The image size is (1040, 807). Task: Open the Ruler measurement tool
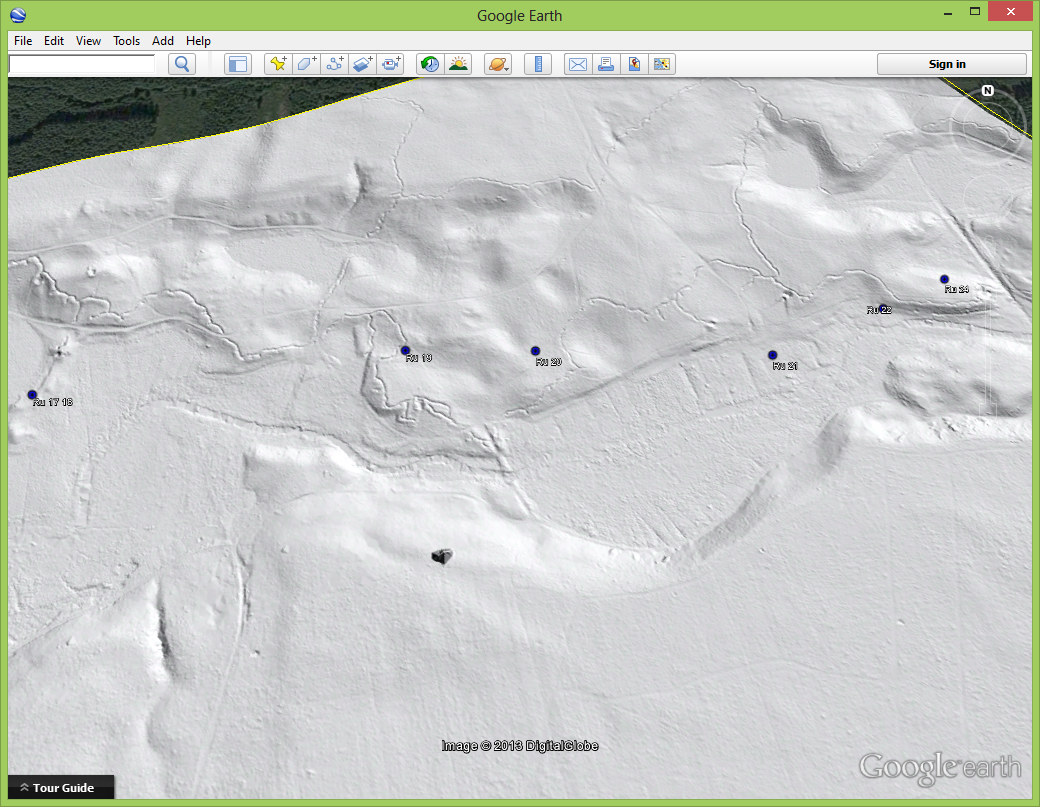click(x=538, y=64)
